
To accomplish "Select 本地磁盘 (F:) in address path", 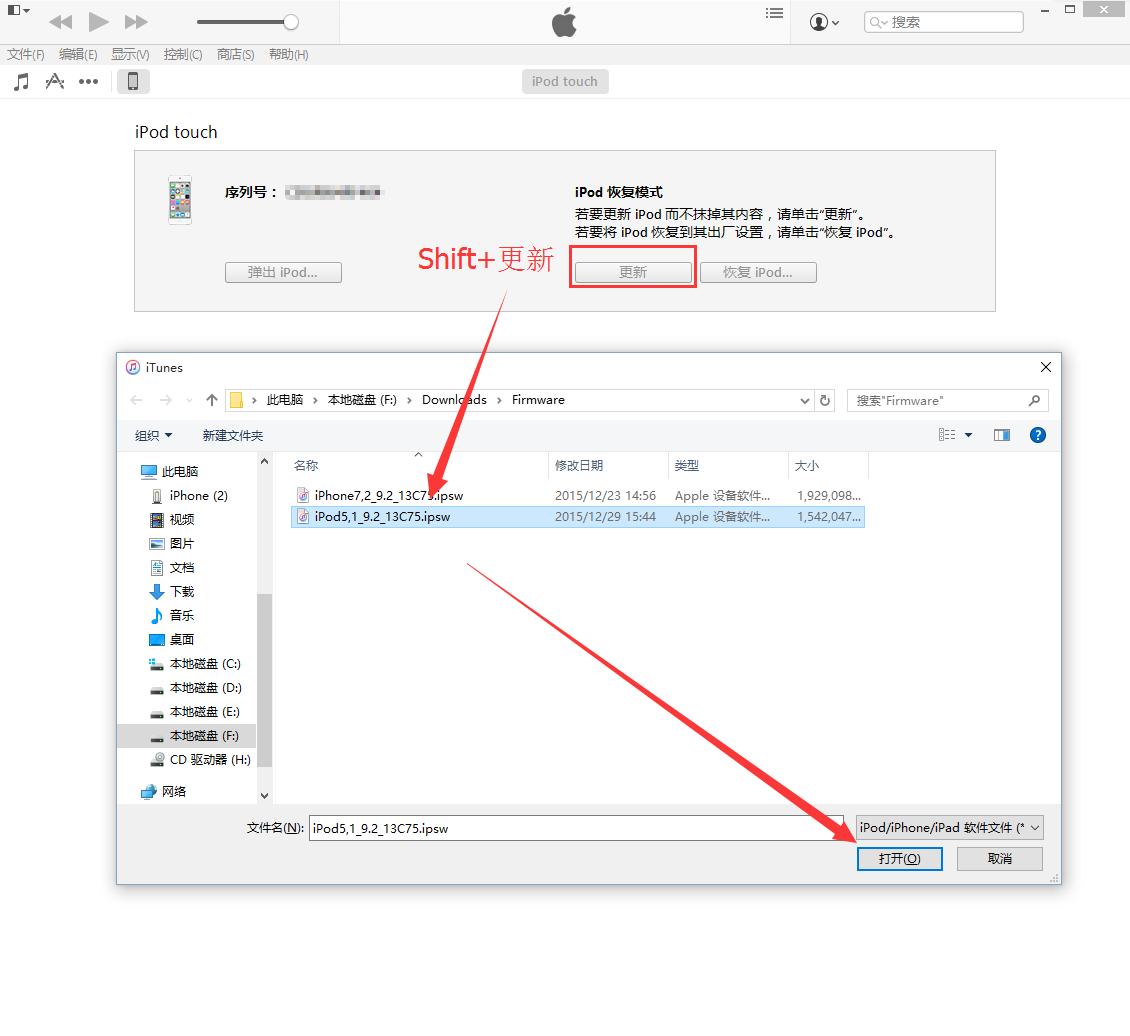I will (x=362, y=400).
